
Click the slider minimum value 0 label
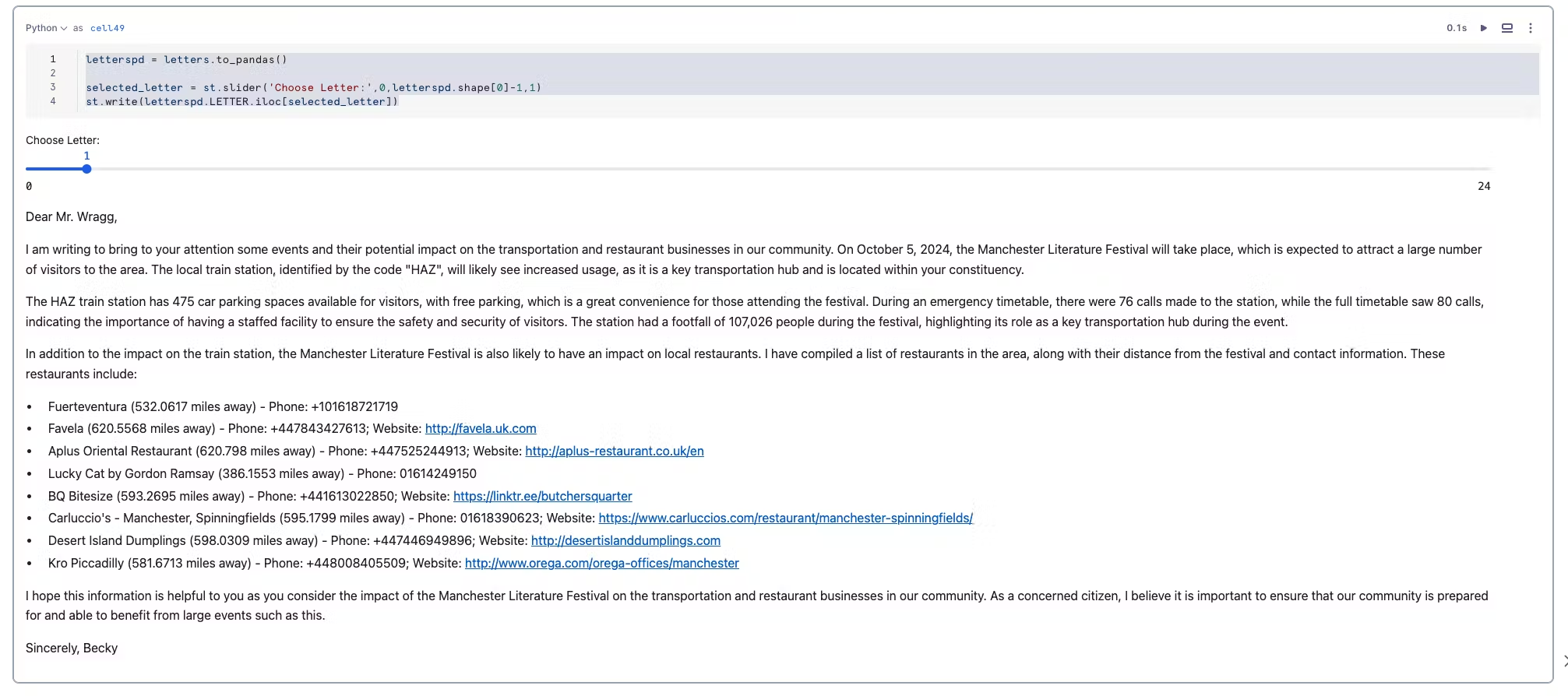tap(29, 187)
